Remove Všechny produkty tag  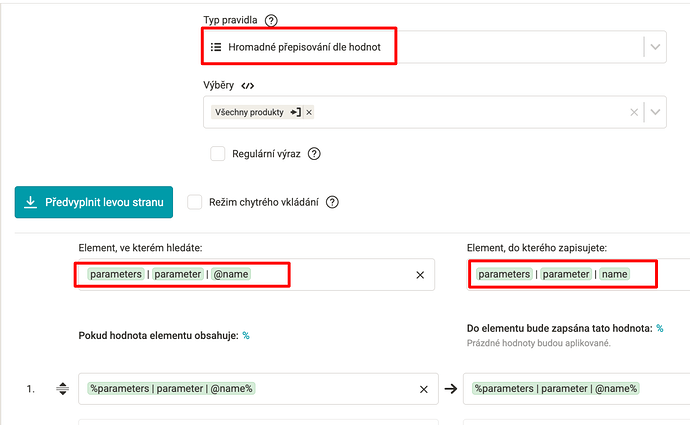pos(309,112)
